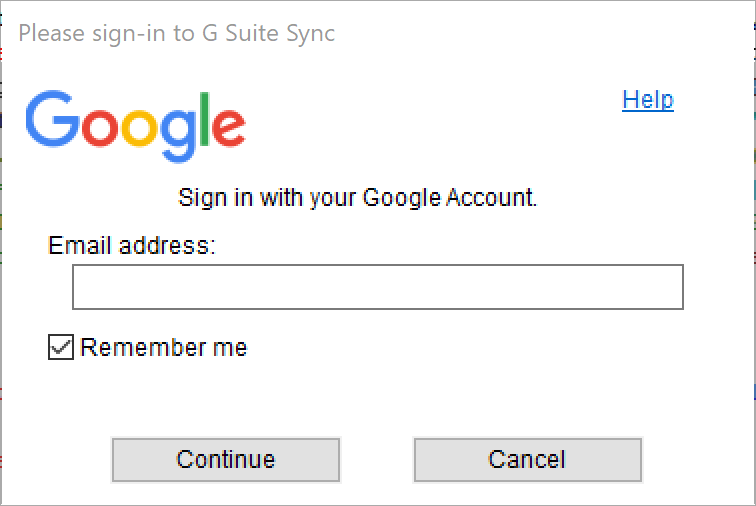Click the red e in Google logo
Screen dimensions: 756x506
click(x=229, y=126)
